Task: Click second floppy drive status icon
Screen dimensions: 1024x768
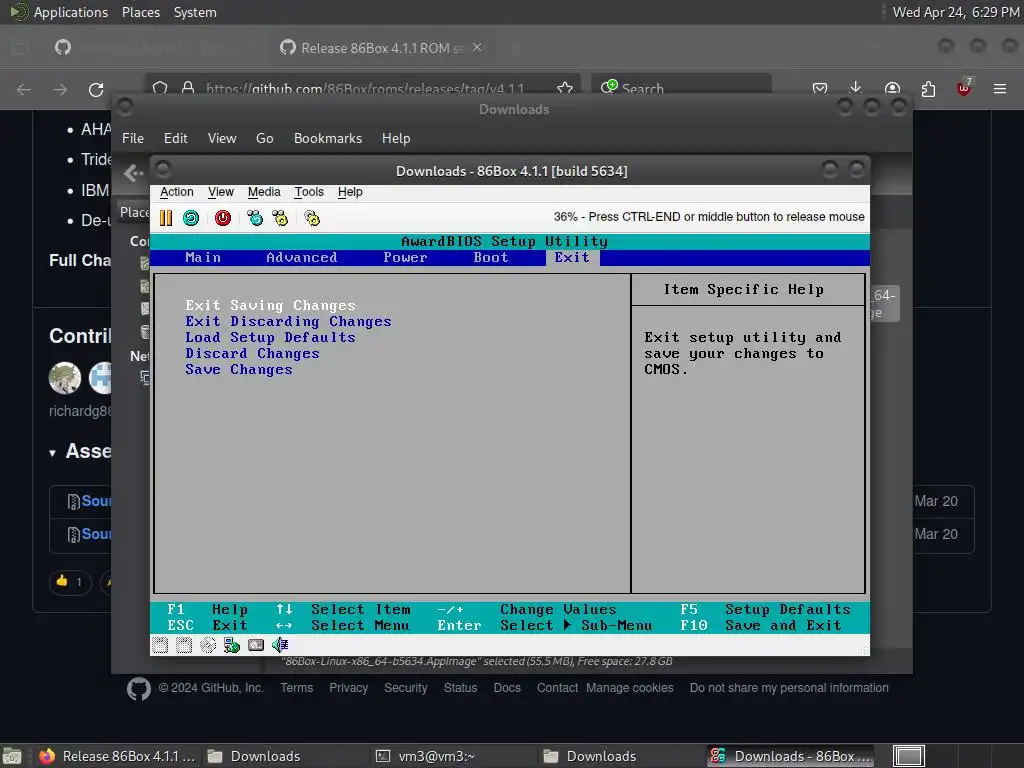Action: click(184, 645)
